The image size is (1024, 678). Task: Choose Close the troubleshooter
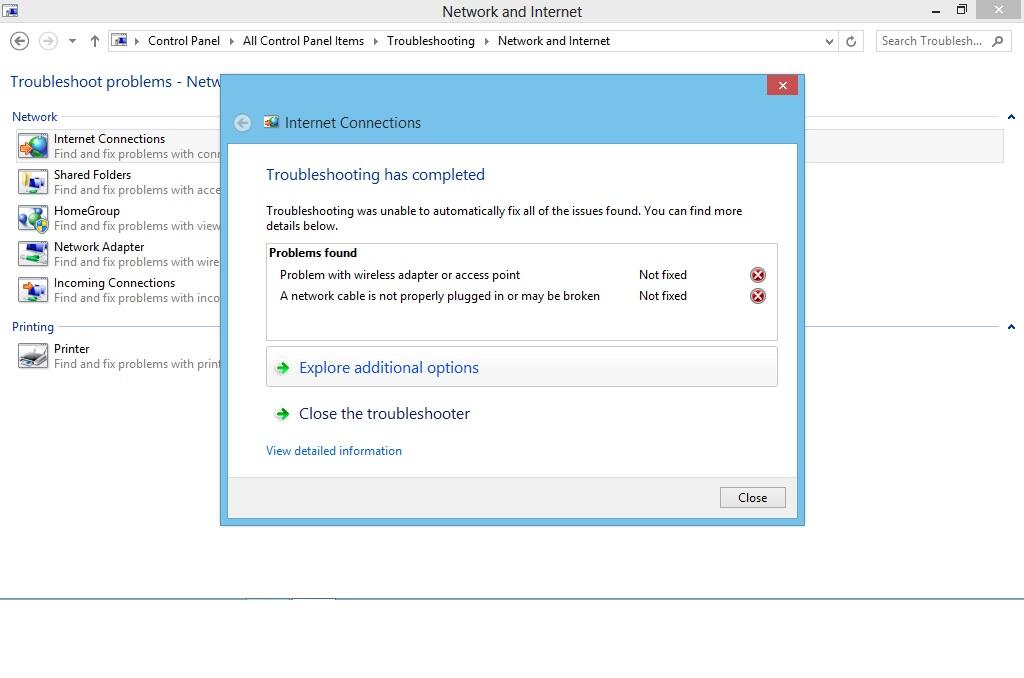coord(384,413)
